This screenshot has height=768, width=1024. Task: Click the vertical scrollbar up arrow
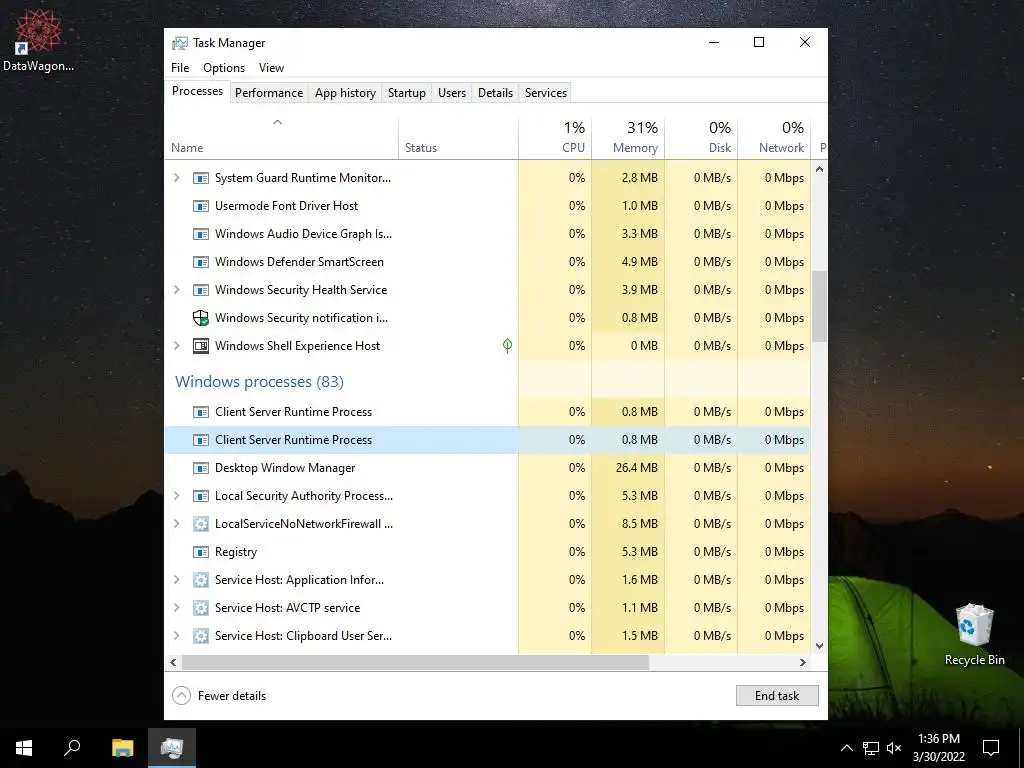click(820, 169)
